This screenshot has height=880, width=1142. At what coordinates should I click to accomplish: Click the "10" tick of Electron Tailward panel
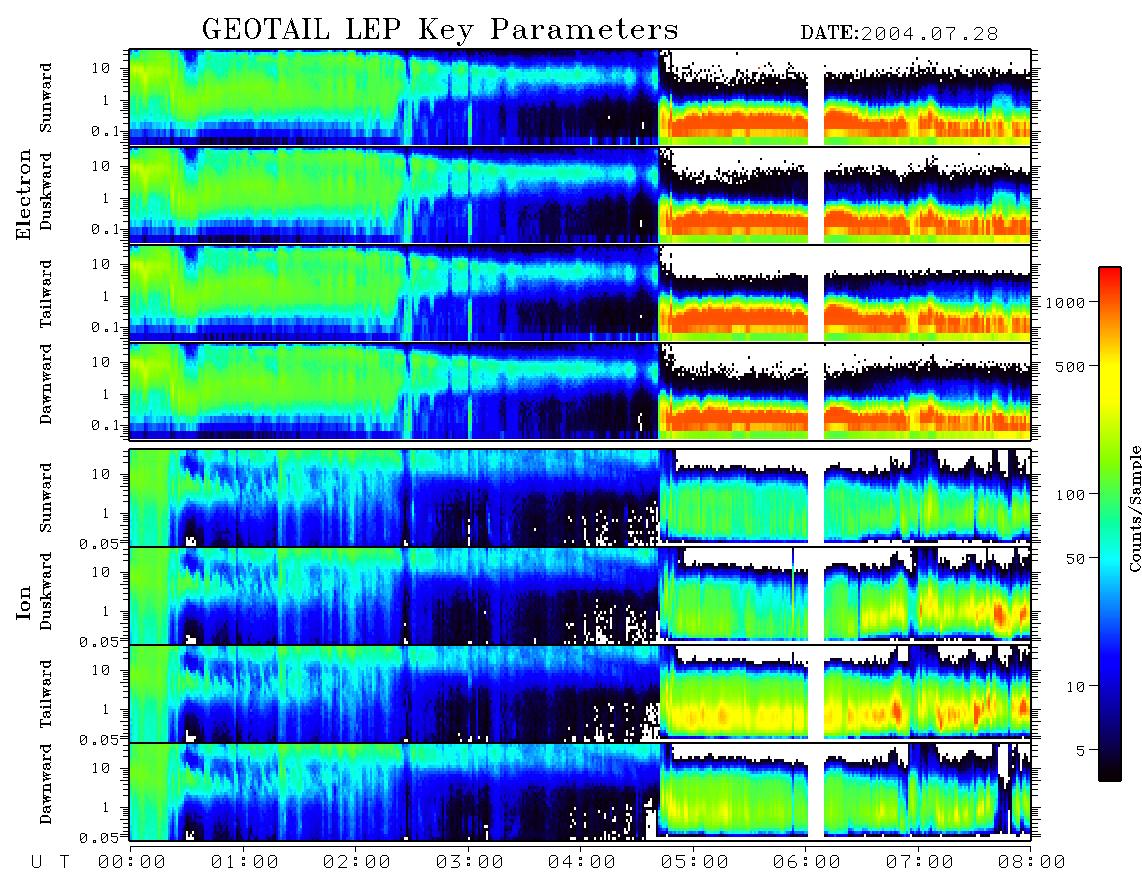pyautogui.click(x=101, y=264)
